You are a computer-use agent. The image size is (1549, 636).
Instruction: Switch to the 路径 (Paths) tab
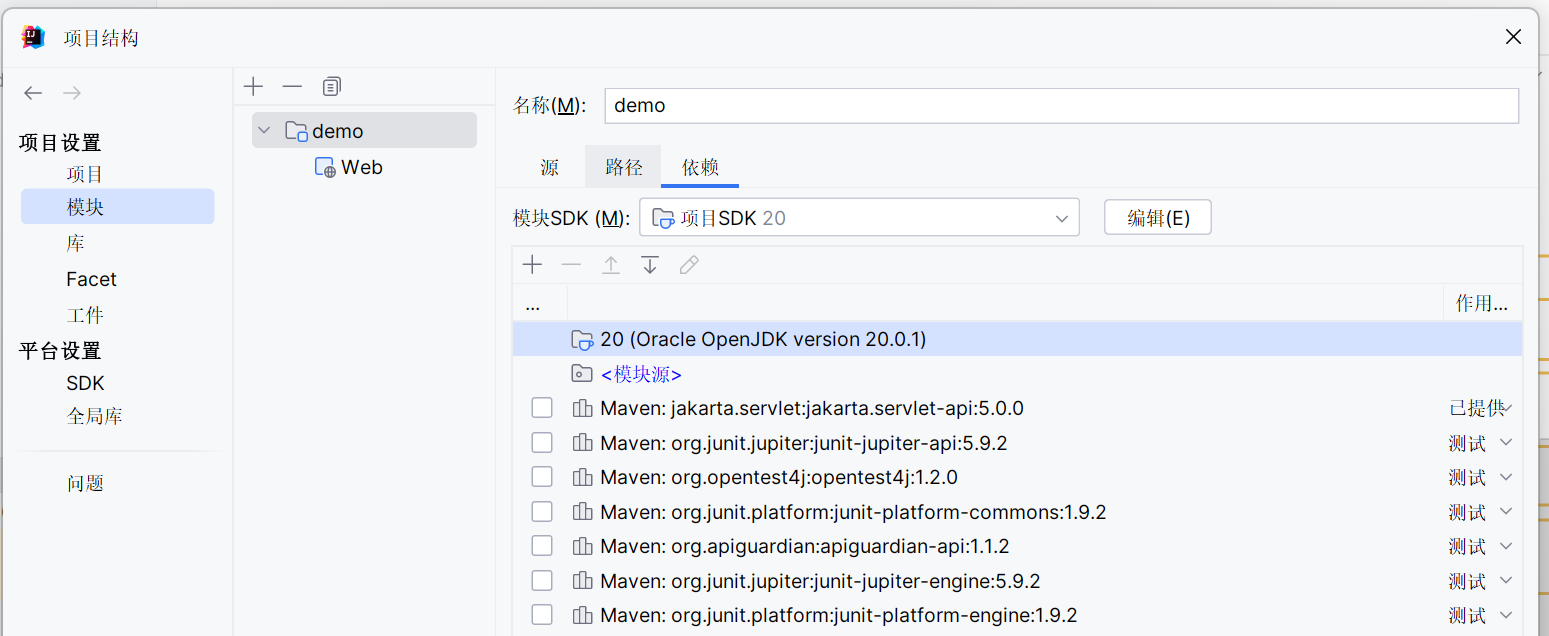pyautogui.click(x=623, y=168)
